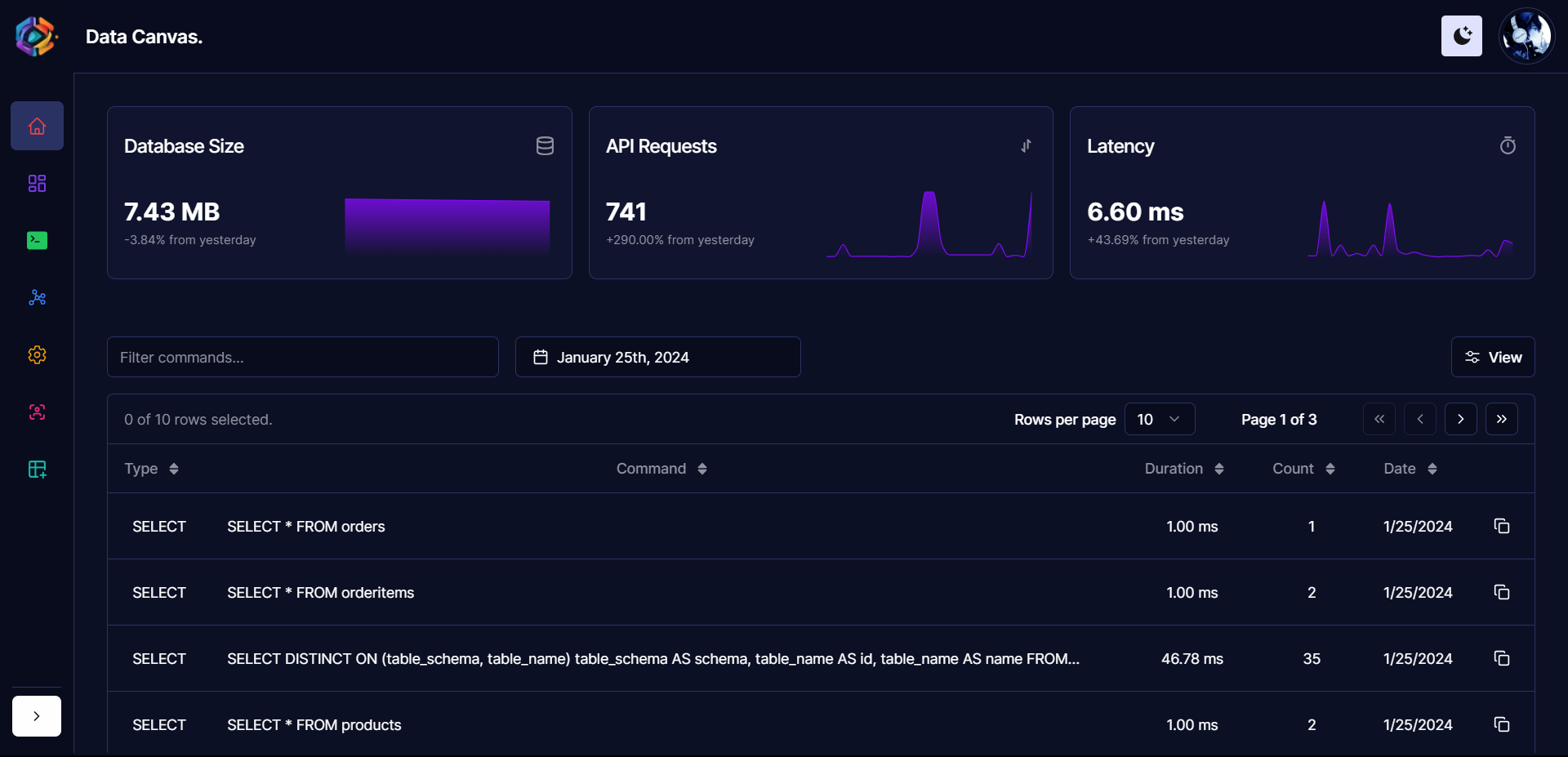
Task: Jump to the last page of results
Action: coord(1502,419)
